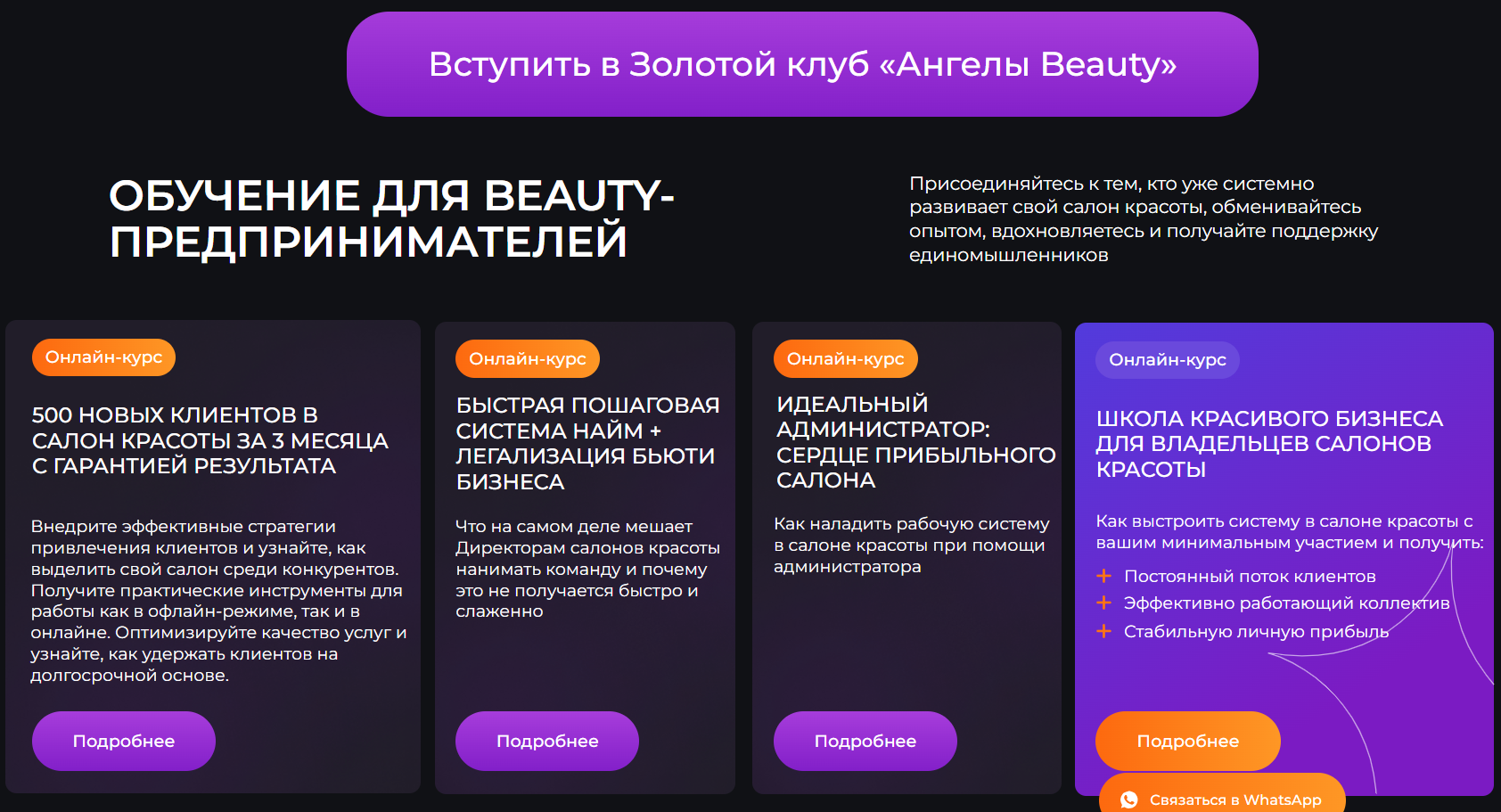This screenshot has height=812, width=1501.
Task: Click plus icon beside 'Постоянный поток клиентов'
Action: pos(1104,576)
